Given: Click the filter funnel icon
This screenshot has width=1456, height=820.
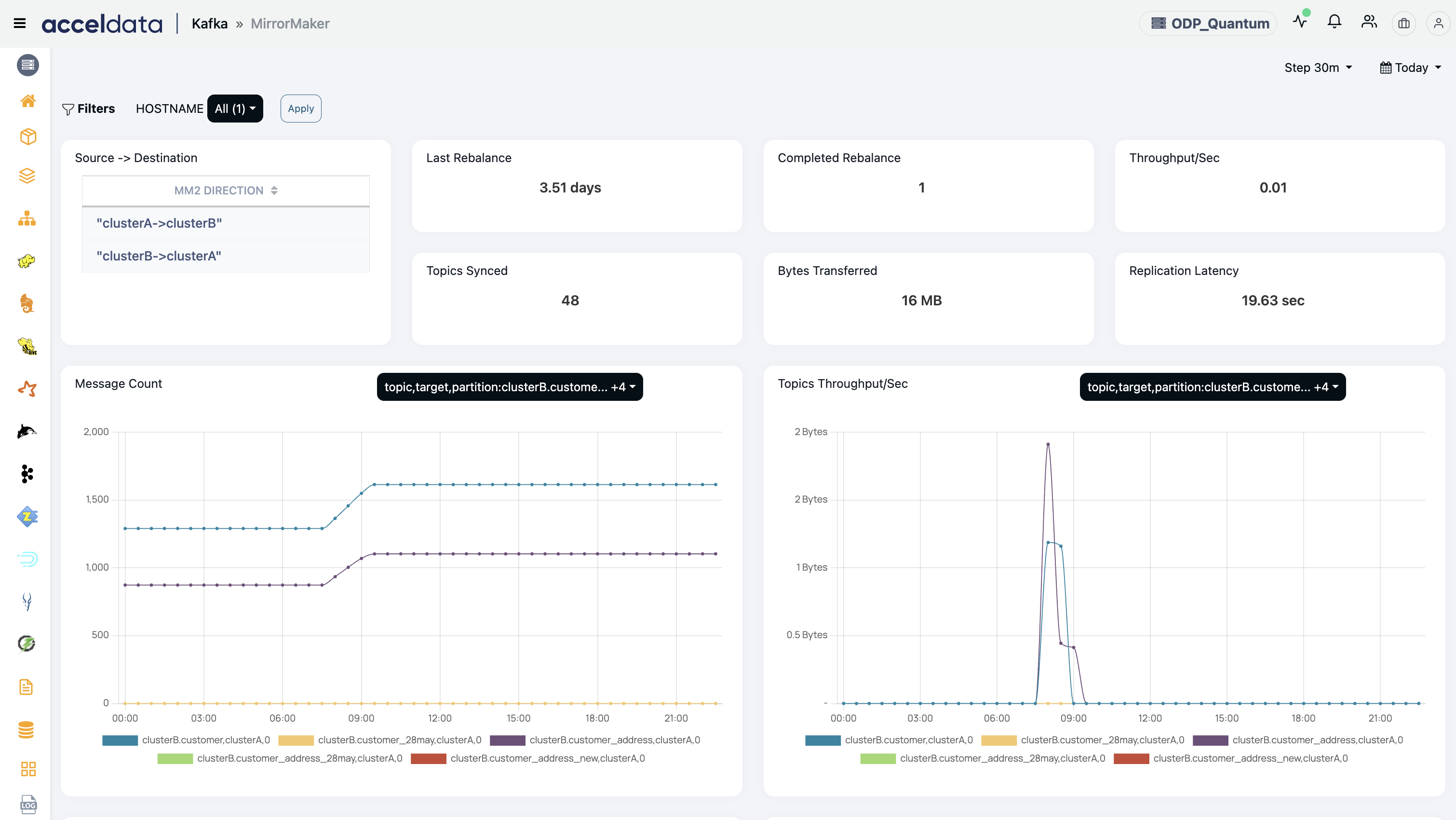Looking at the screenshot, I should coord(68,109).
